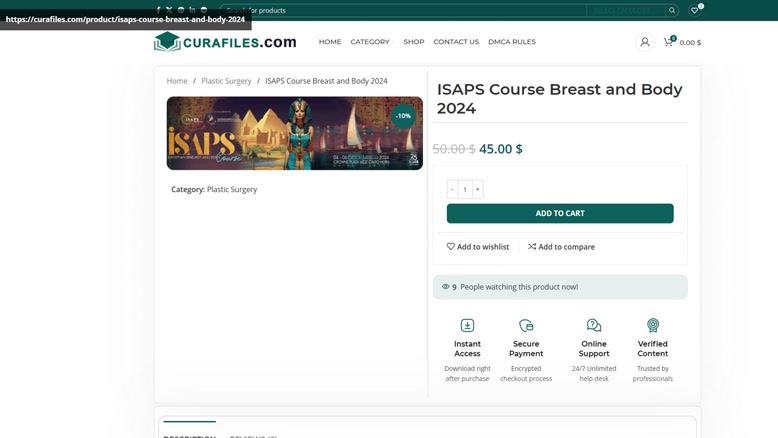Open the CONTACT US page
Screen dimensions: 778x438
(x=456, y=42)
